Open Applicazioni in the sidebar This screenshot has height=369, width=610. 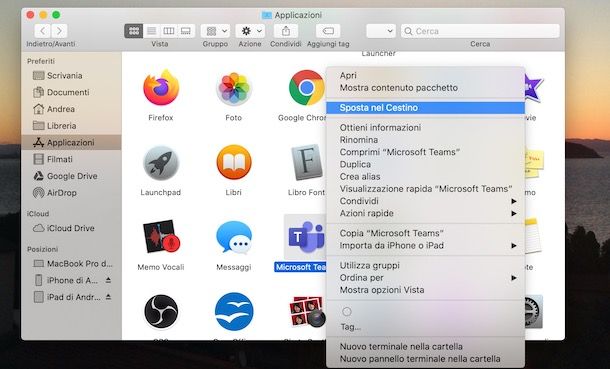[x=71, y=142]
